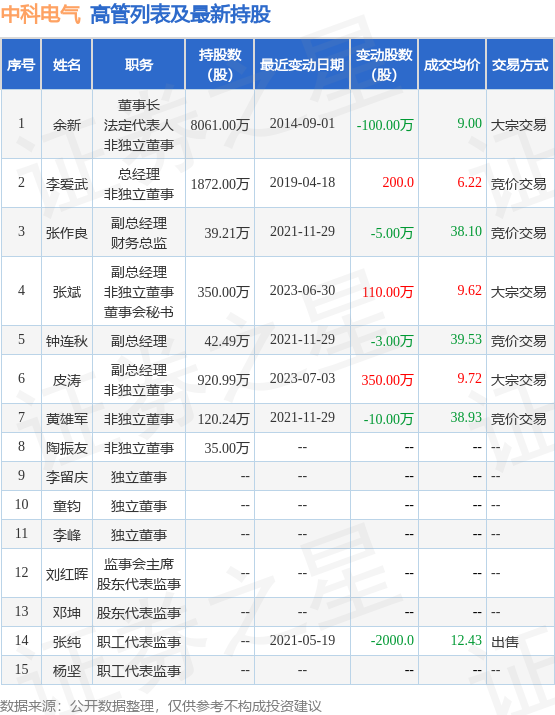This screenshot has width=555, height=715.
Task: Click change amount 110.00万
Action: point(388,292)
